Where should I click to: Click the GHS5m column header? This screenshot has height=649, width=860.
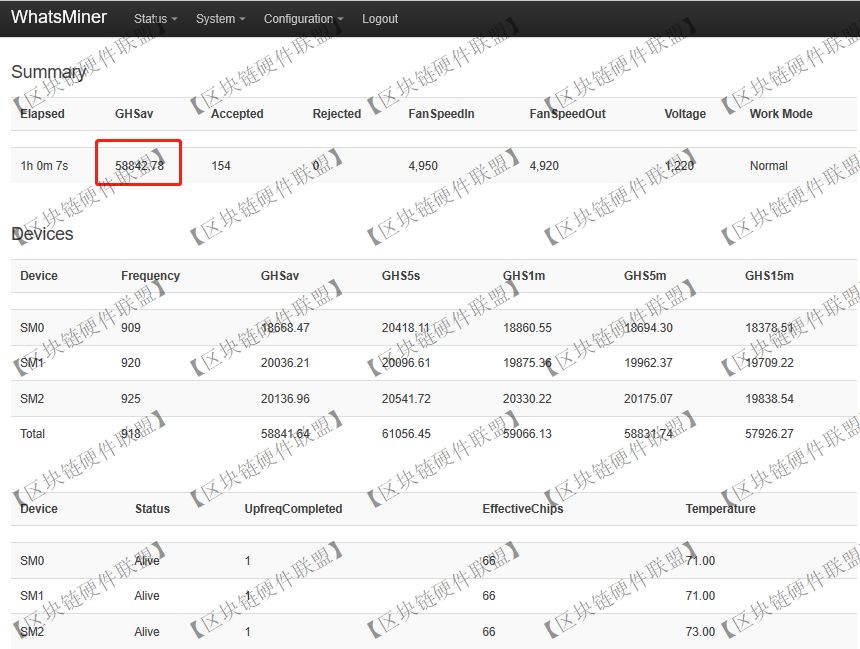tap(645, 275)
